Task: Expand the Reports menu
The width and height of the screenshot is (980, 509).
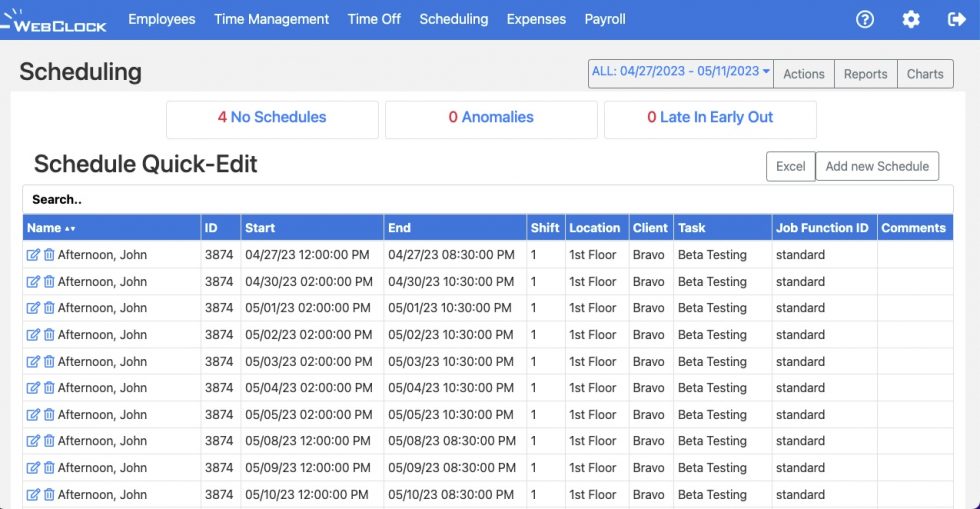Action: click(865, 74)
